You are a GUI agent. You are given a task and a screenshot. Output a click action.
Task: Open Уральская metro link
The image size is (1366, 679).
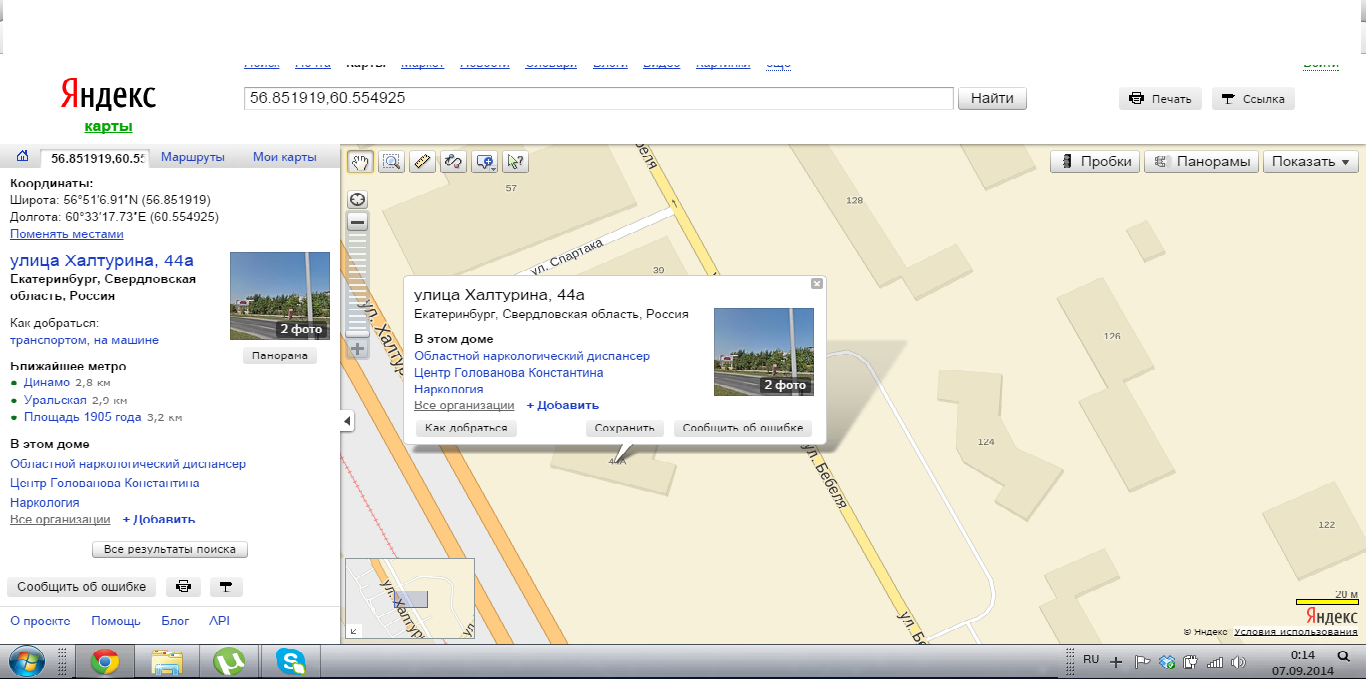click(53, 400)
